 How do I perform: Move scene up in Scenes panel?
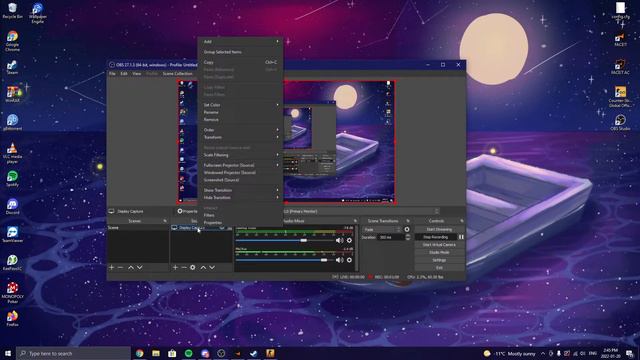coord(131,267)
